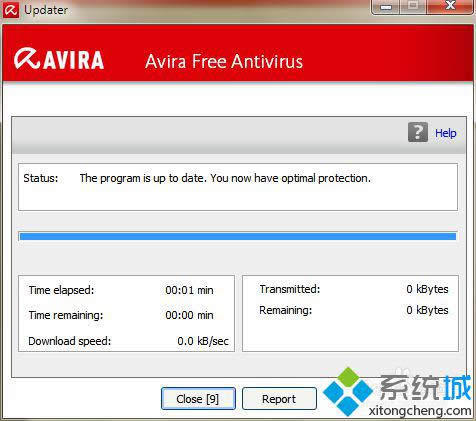Screen dimensions: 476x421
Task: Click the question mark Help icon
Action: pos(418,132)
